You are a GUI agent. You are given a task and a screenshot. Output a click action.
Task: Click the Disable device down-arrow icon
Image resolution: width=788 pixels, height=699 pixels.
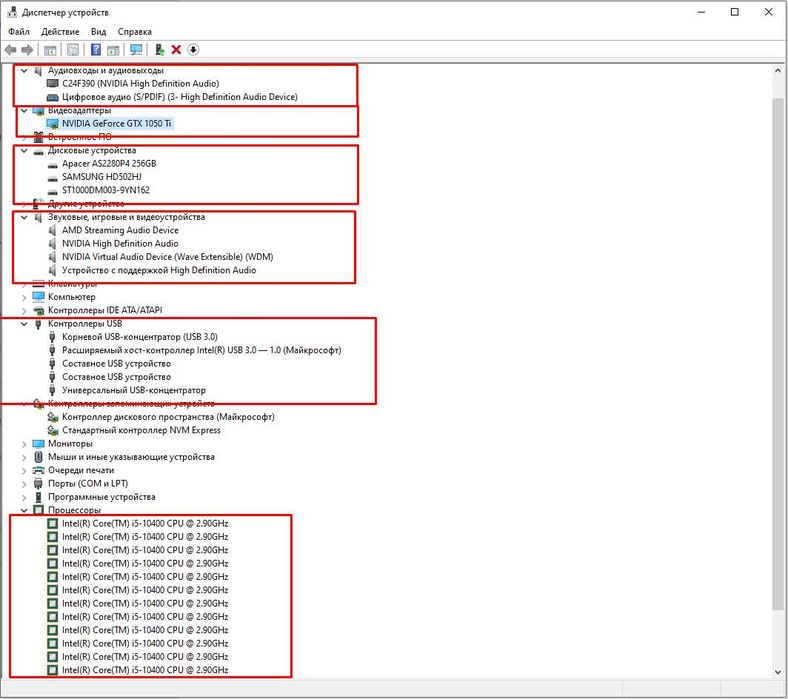pos(193,50)
